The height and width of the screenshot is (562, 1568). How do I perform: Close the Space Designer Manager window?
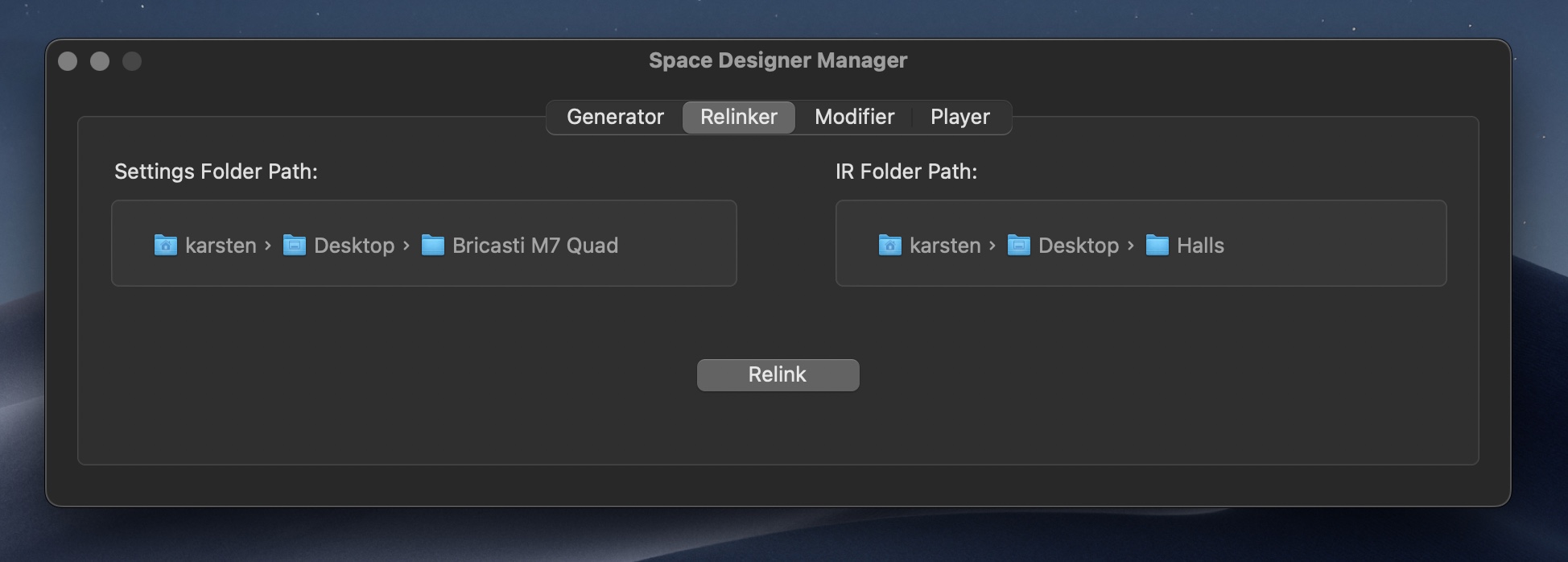point(68,61)
